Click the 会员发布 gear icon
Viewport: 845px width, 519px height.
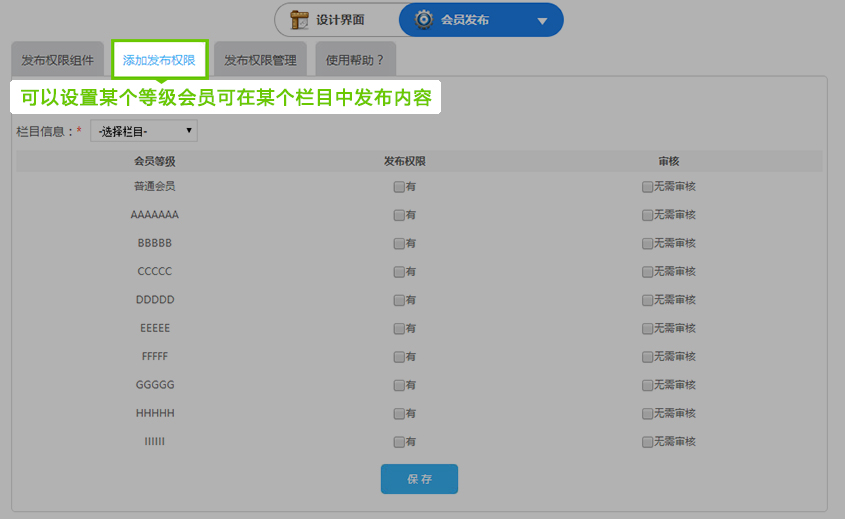[424, 20]
